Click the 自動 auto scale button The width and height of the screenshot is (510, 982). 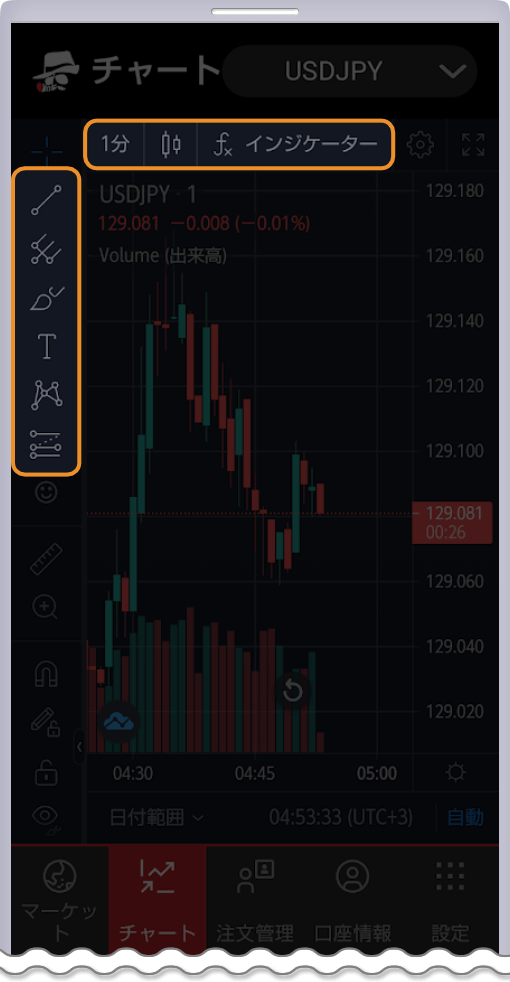(x=466, y=817)
